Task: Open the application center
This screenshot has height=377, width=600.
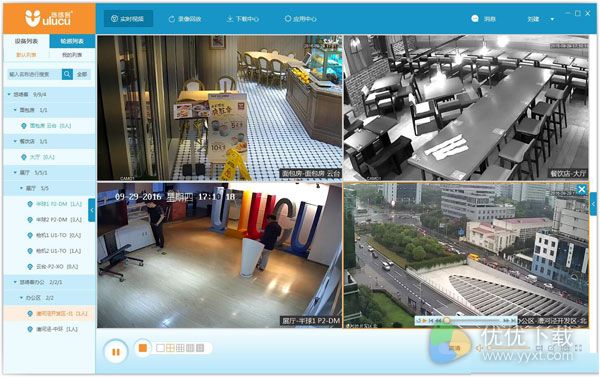Action: tap(300, 19)
